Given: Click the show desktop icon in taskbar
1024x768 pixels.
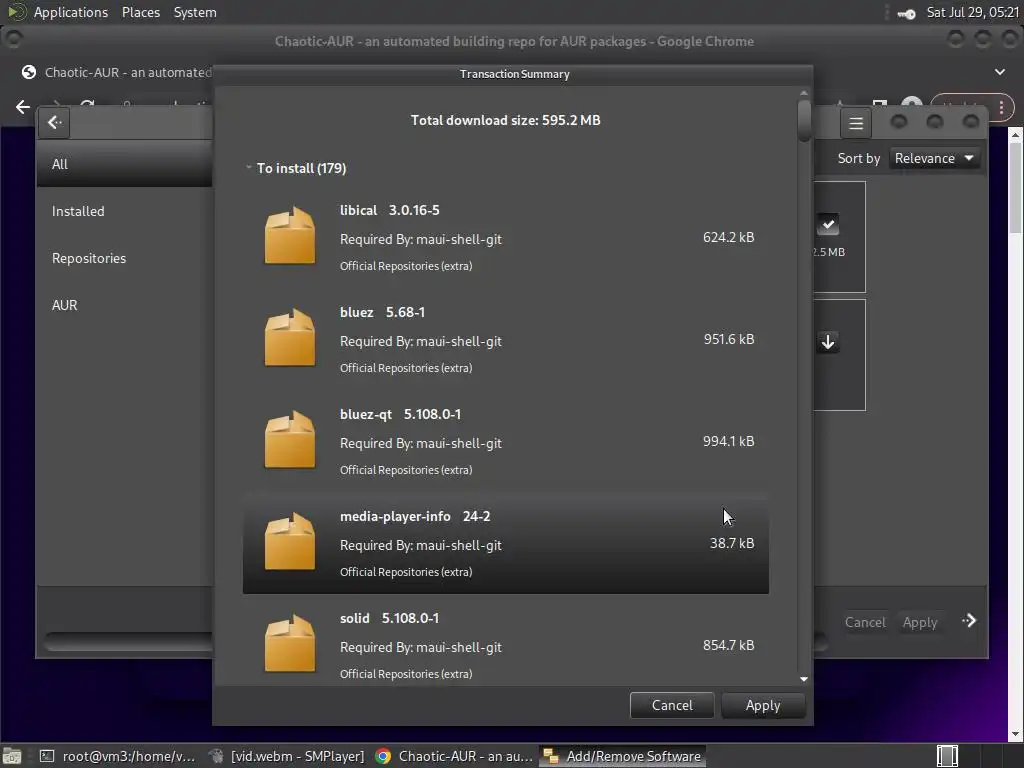Looking at the screenshot, I should pos(12,756).
